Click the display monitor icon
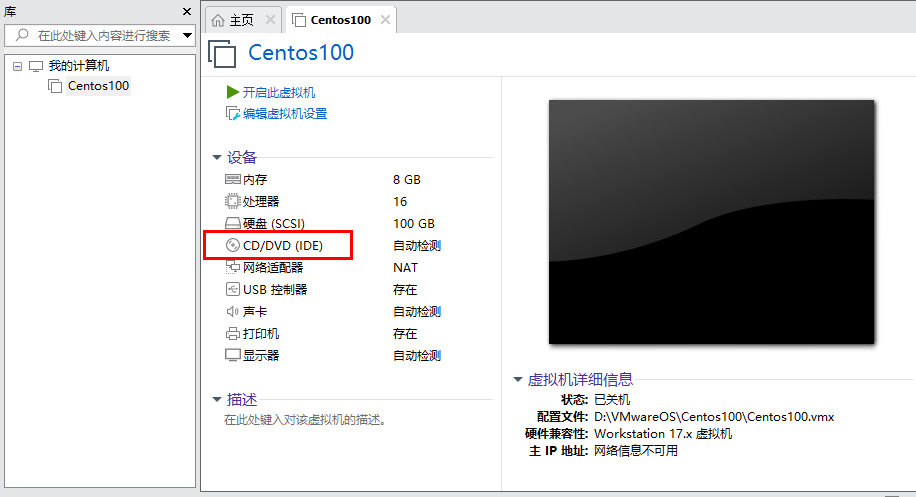This screenshot has width=916, height=497. click(x=233, y=355)
